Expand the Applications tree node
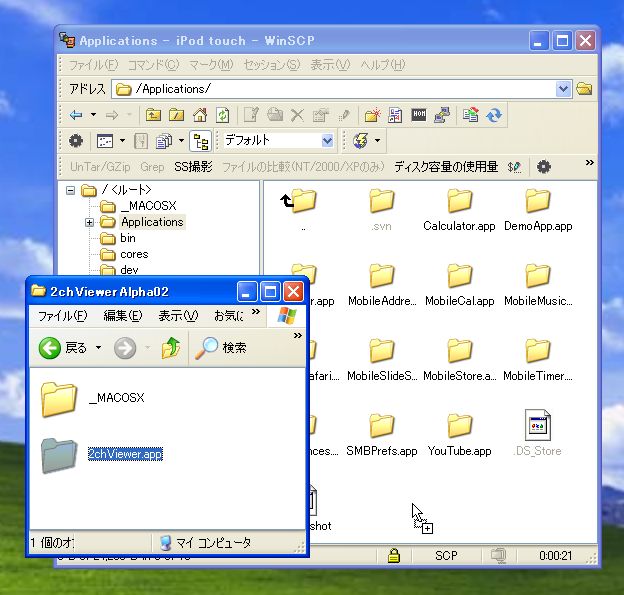Screen dimensions: 624x595 89,222
